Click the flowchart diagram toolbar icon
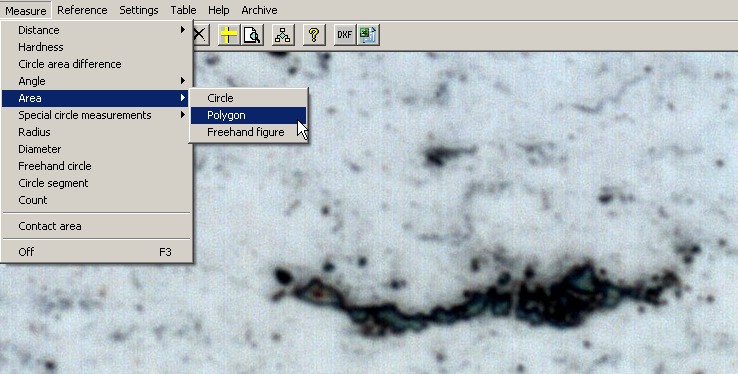Screen dimensions: 738x374 282,35
